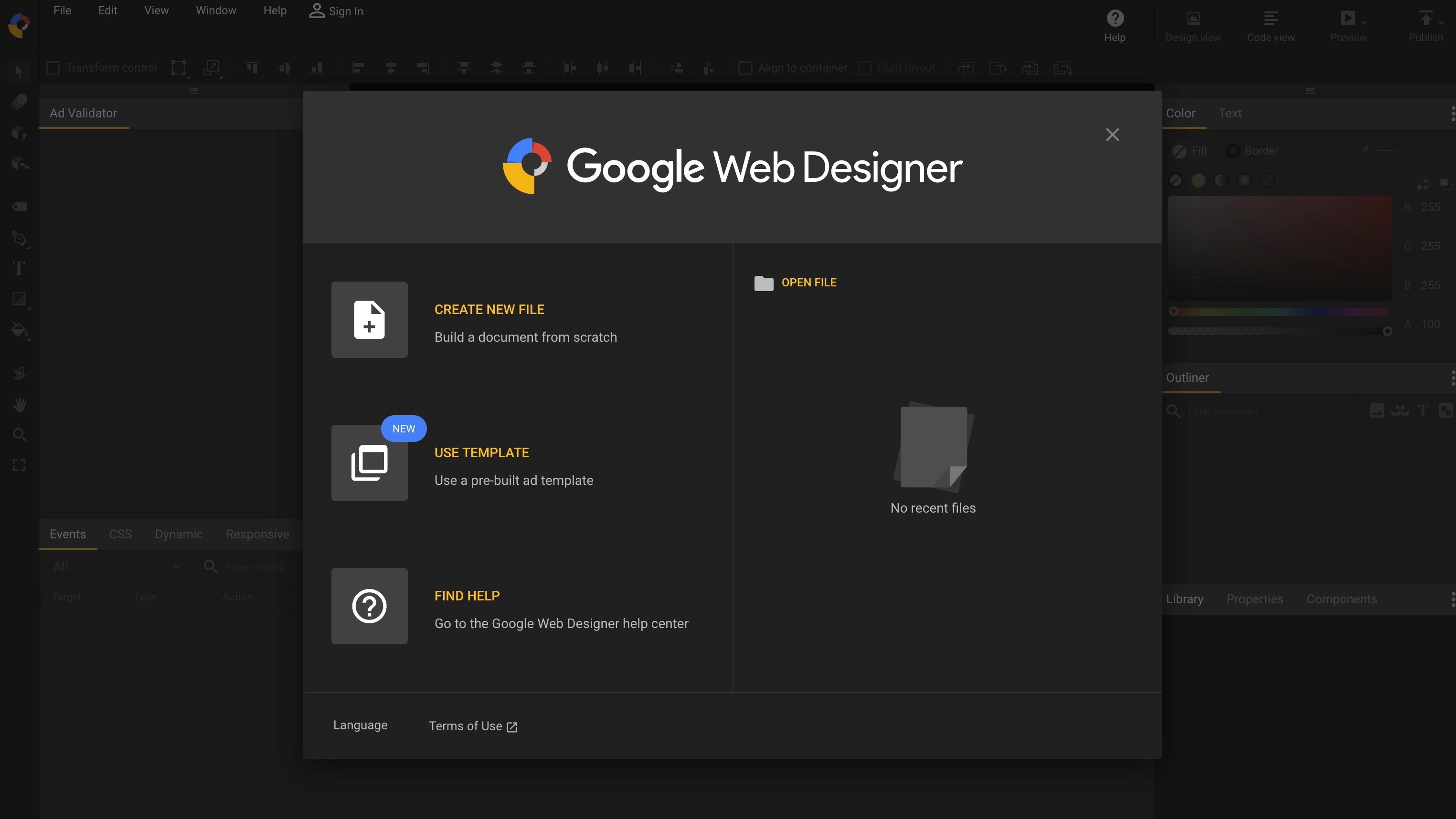Select the Paint bucket tool
Screen dimensions: 1456x819
20,329
